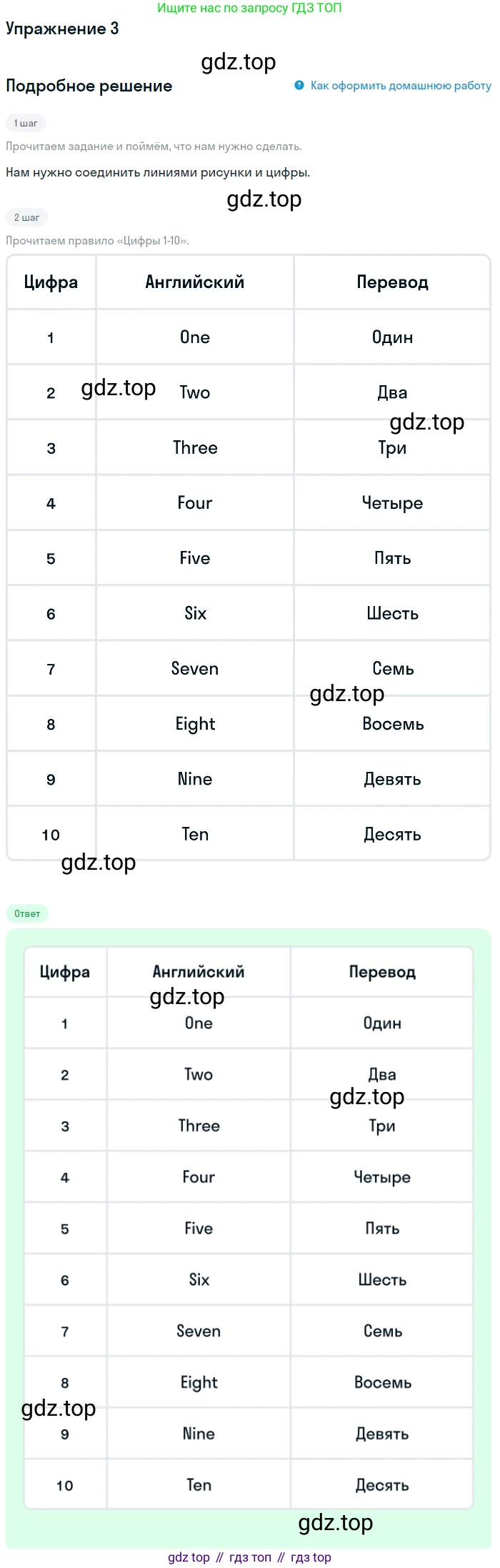The width and height of the screenshot is (500, 1568).
Task: Click the "Десять" cell in the answer table
Action: point(382,1486)
